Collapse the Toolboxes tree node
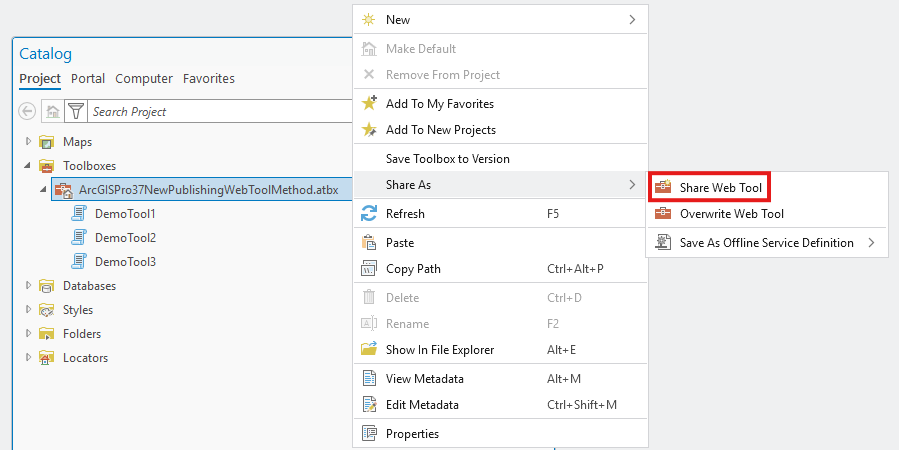 [28, 165]
